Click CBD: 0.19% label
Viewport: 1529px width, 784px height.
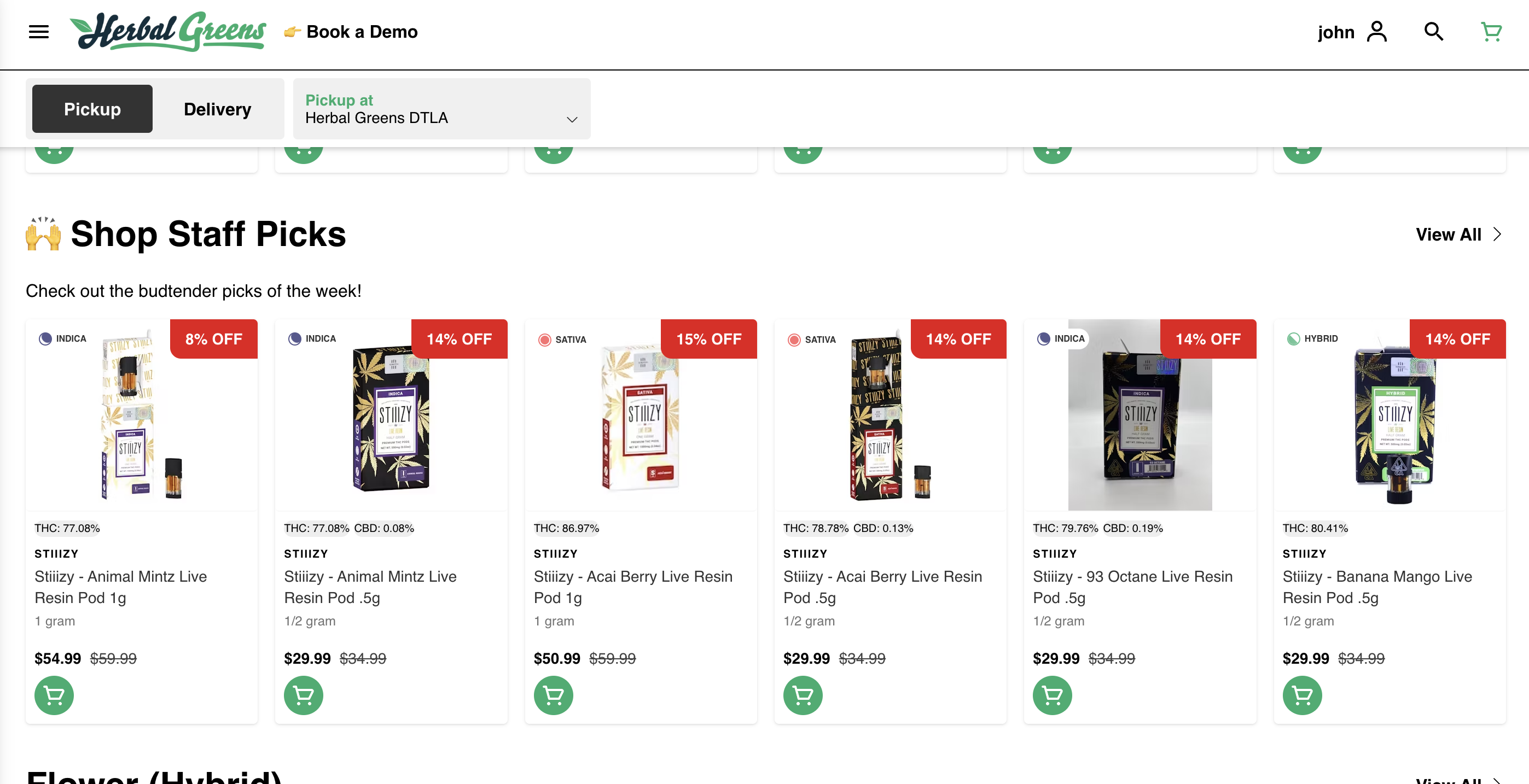(x=1132, y=528)
